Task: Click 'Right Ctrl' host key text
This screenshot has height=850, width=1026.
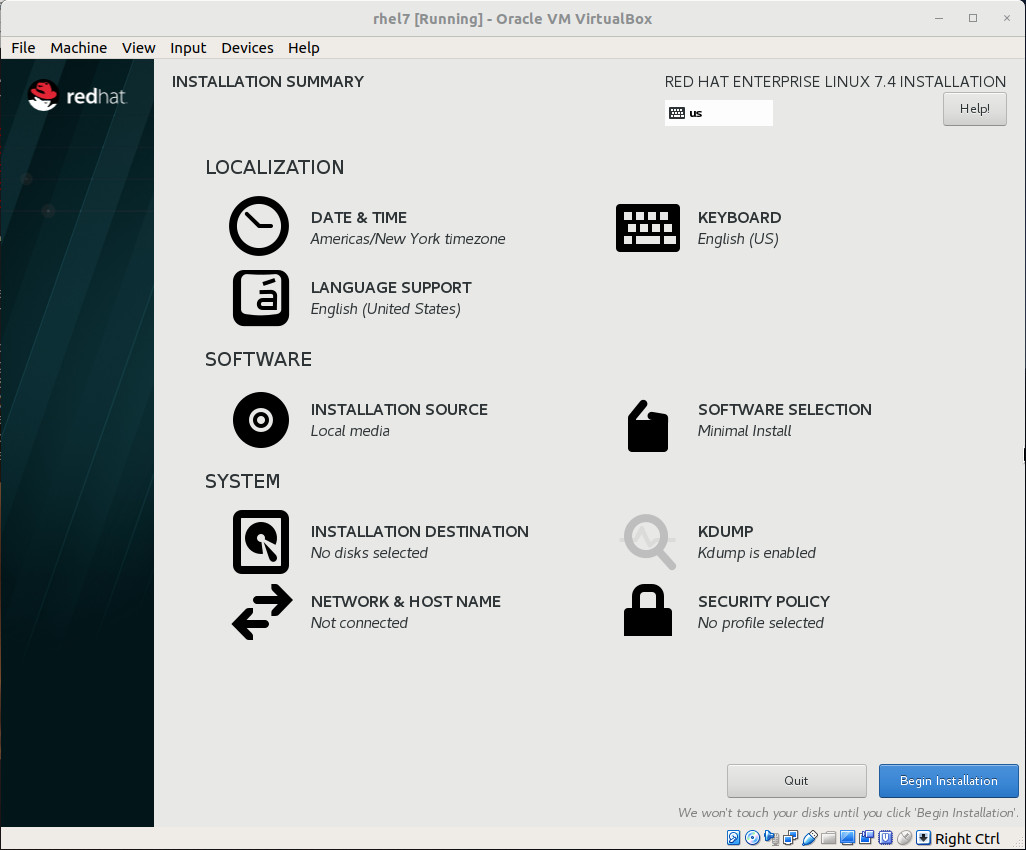Action: (x=967, y=838)
